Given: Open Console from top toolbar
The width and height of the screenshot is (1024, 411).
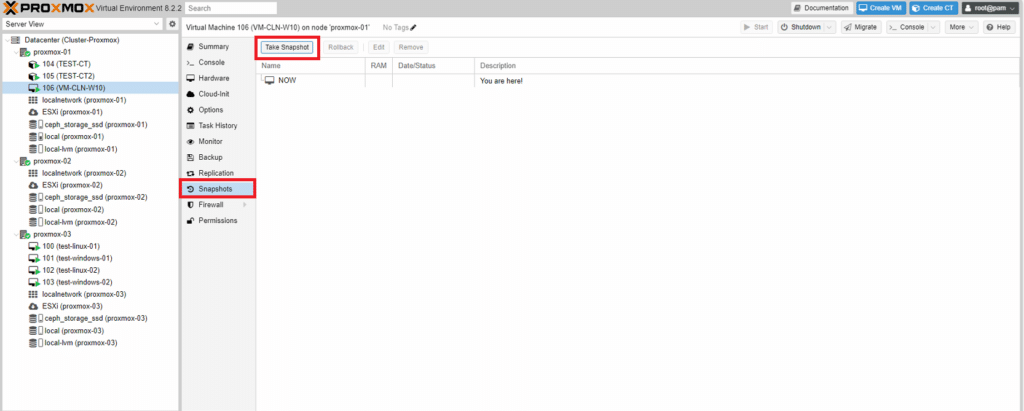Looking at the screenshot, I should tap(906, 27).
